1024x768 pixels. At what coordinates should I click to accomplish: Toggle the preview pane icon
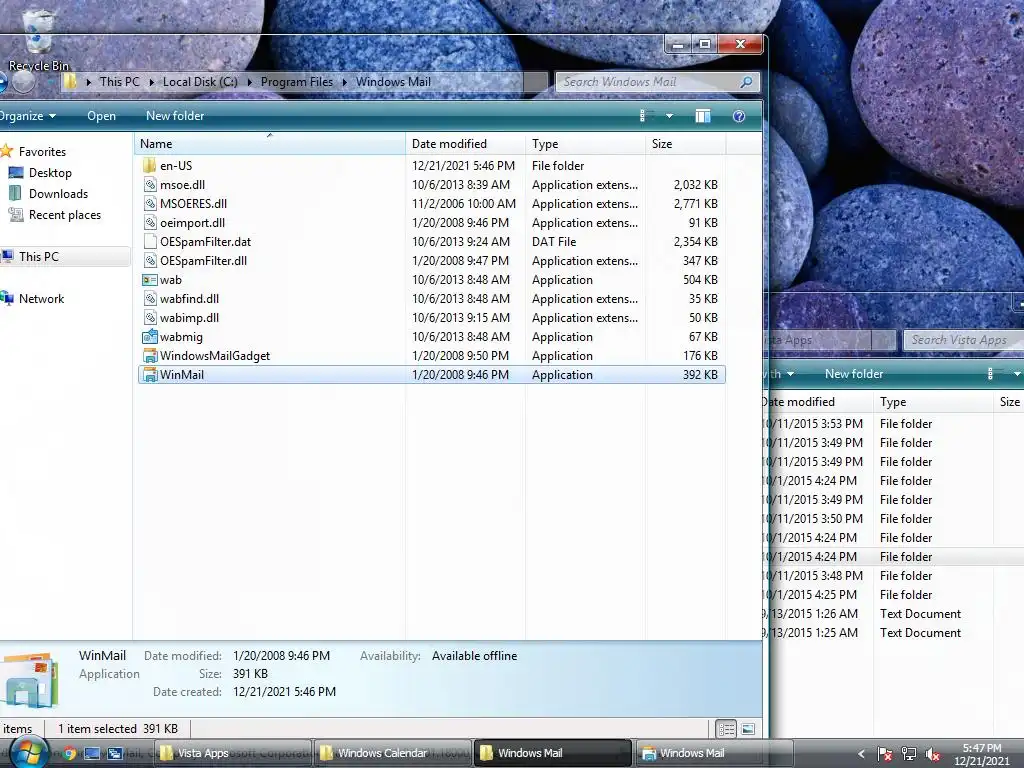point(703,116)
